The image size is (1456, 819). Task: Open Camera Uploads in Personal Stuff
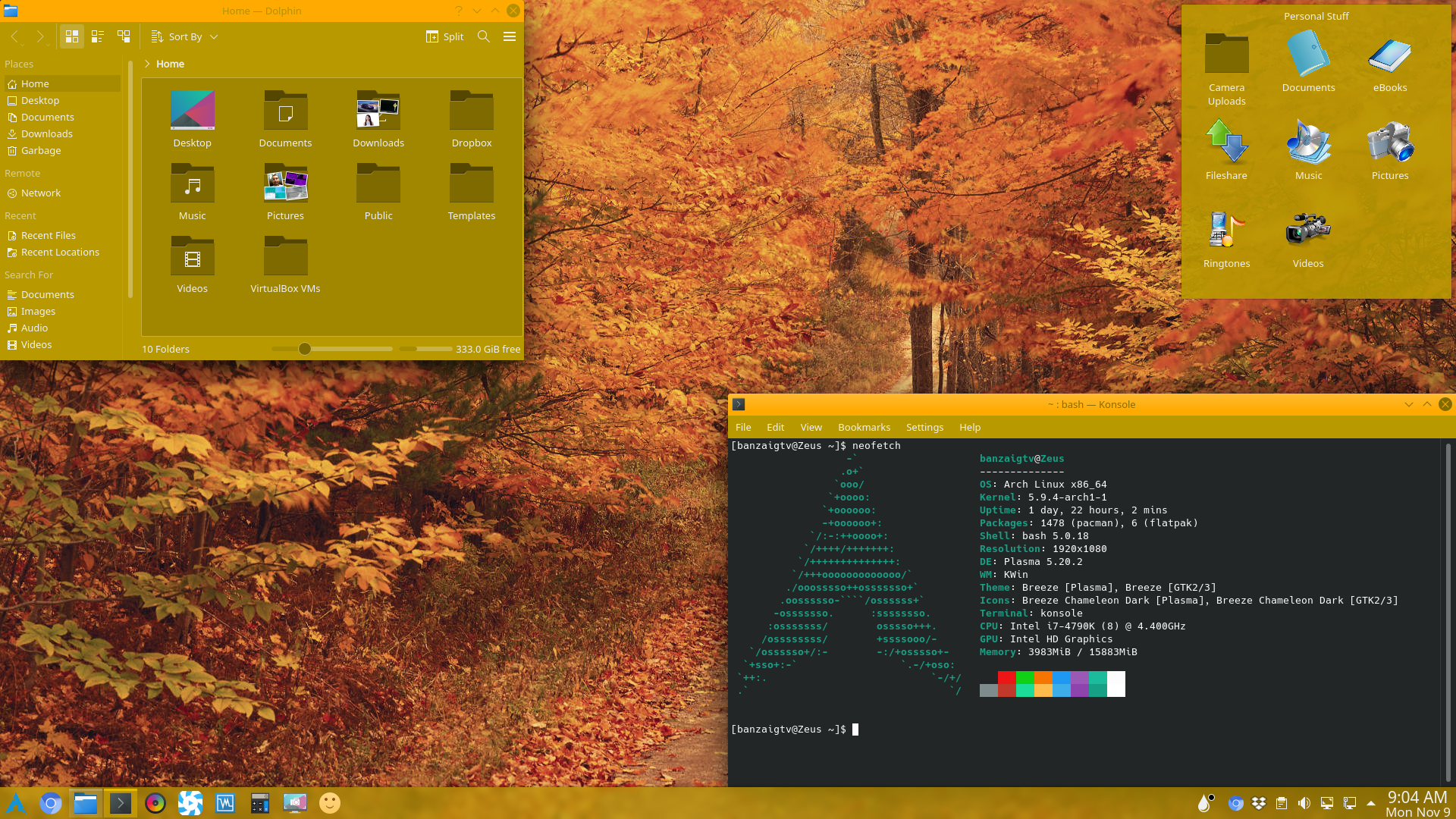[x=1226, y=69]
